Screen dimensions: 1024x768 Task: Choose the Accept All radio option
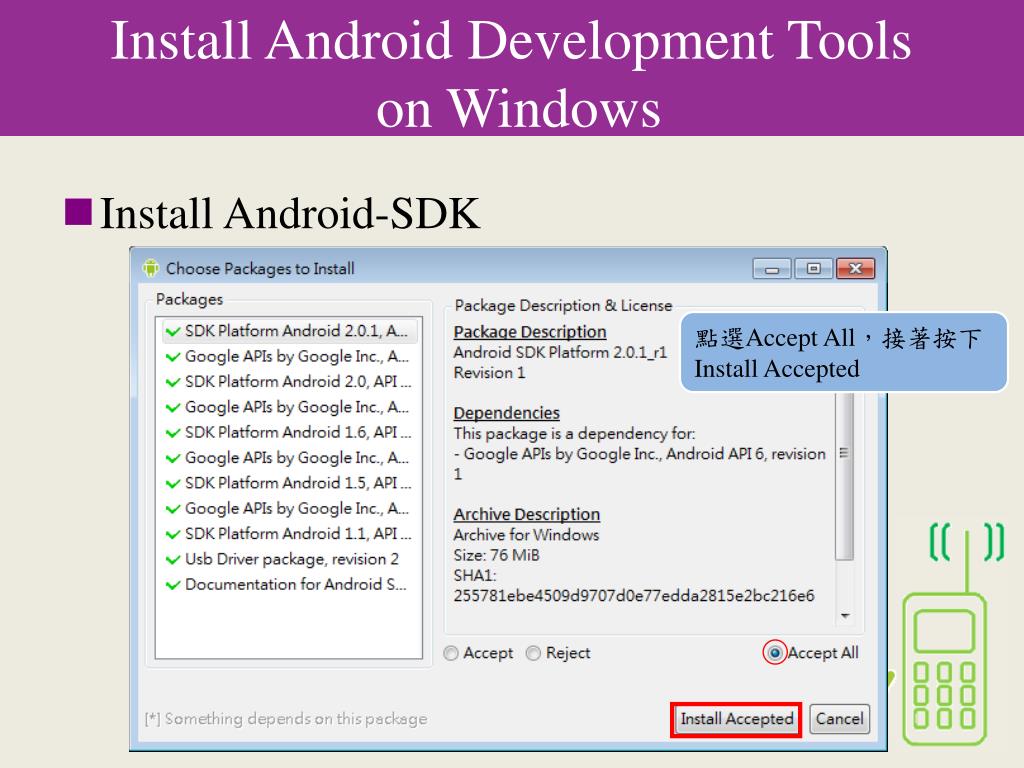click(x=775, y=653)
